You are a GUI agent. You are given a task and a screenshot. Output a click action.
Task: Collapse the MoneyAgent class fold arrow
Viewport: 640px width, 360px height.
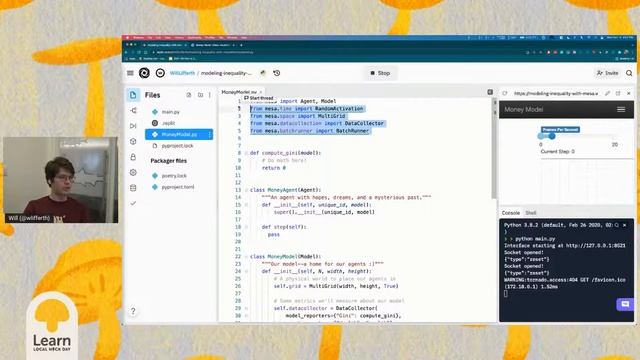[x=246, y=190]
